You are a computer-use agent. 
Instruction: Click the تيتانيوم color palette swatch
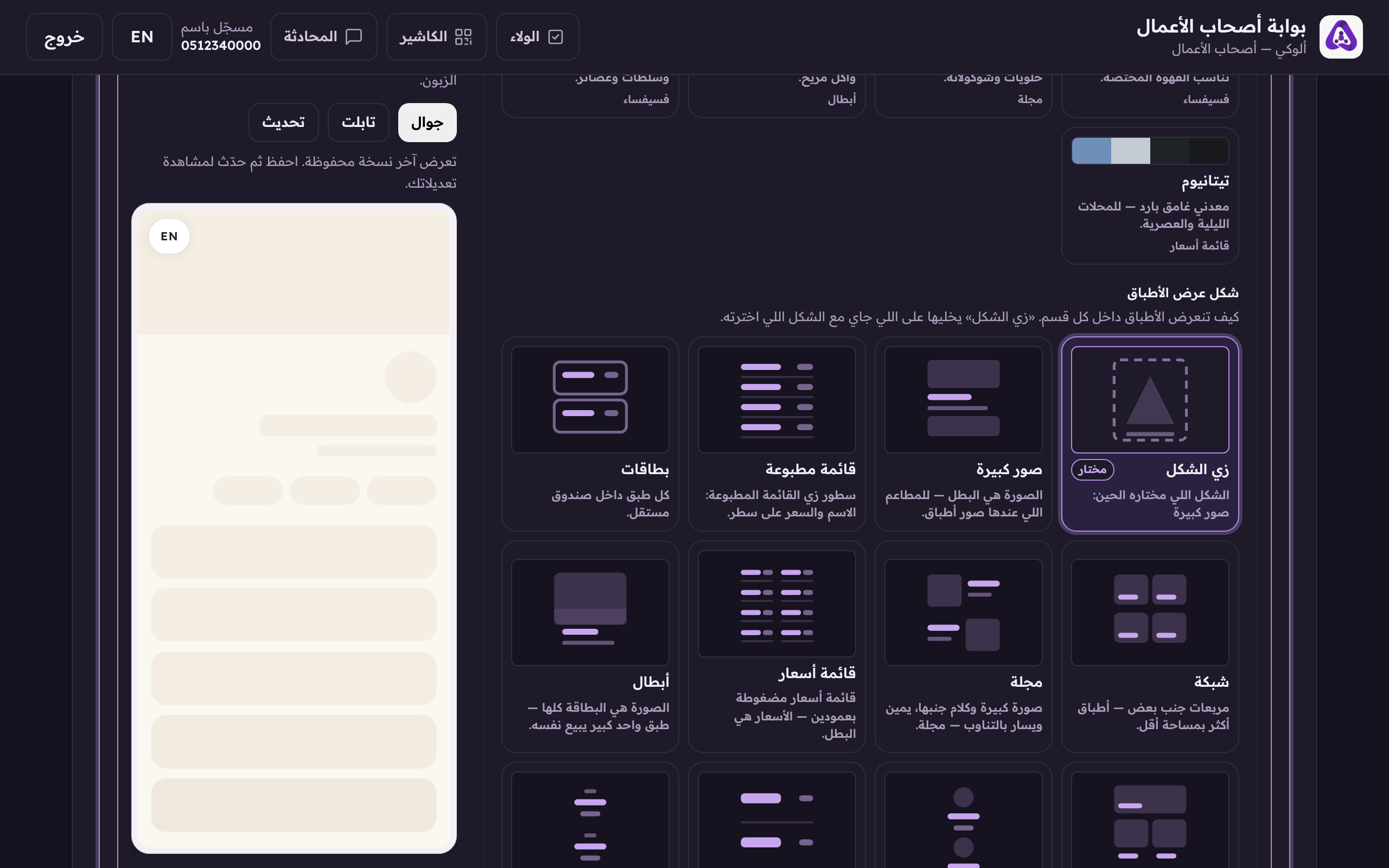(x=1150, y=150)
